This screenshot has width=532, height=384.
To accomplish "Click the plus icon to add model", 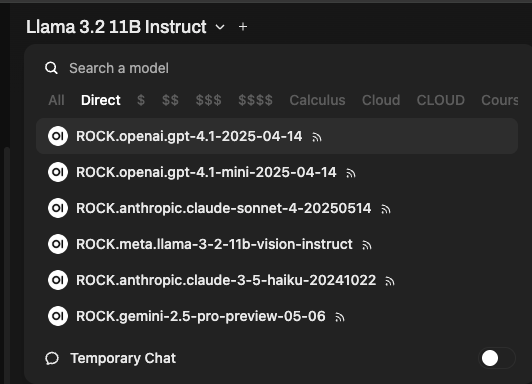I will 243,27.
